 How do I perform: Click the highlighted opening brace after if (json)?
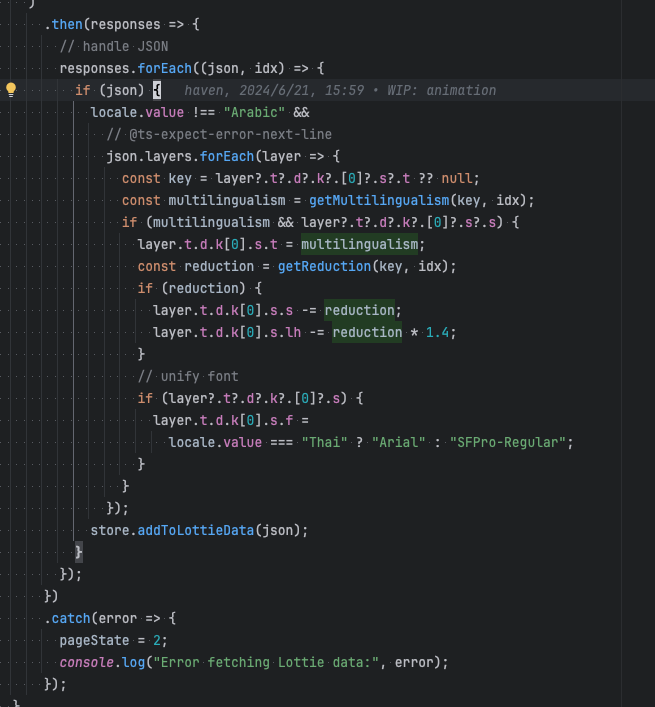(x=156, y=90)
